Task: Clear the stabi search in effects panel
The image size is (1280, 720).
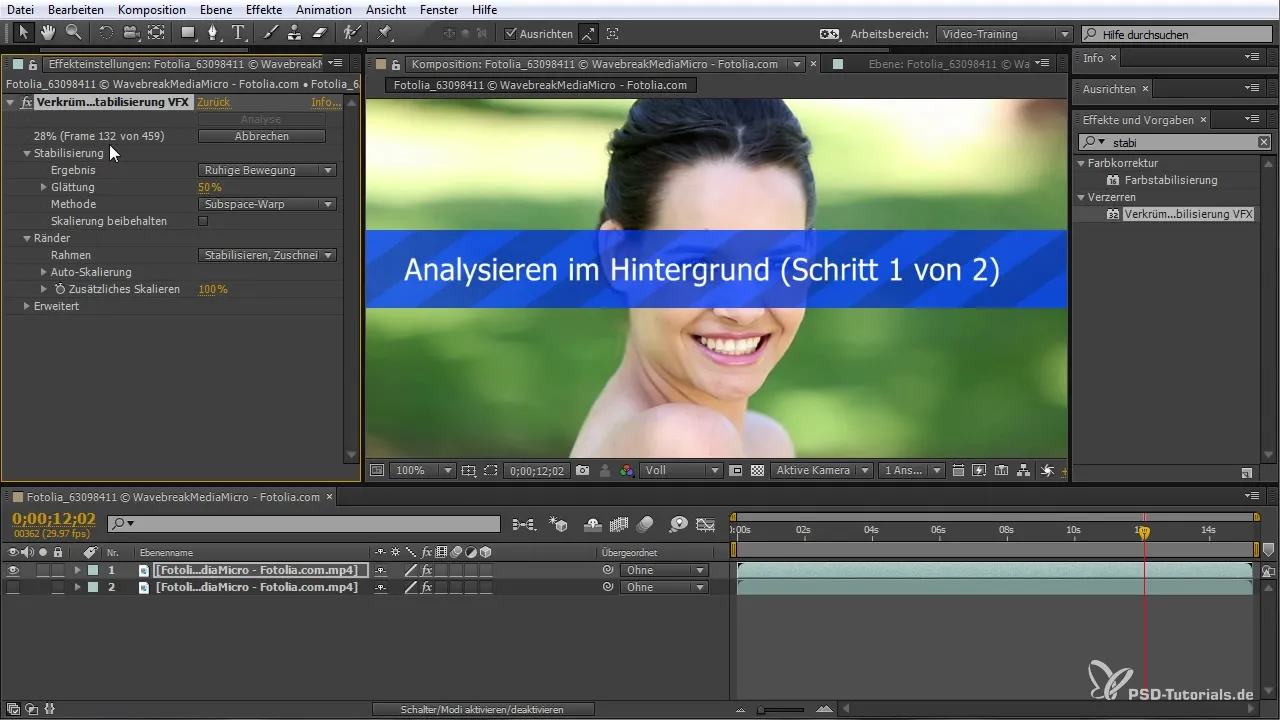Action: click(x=1263, y=142)
